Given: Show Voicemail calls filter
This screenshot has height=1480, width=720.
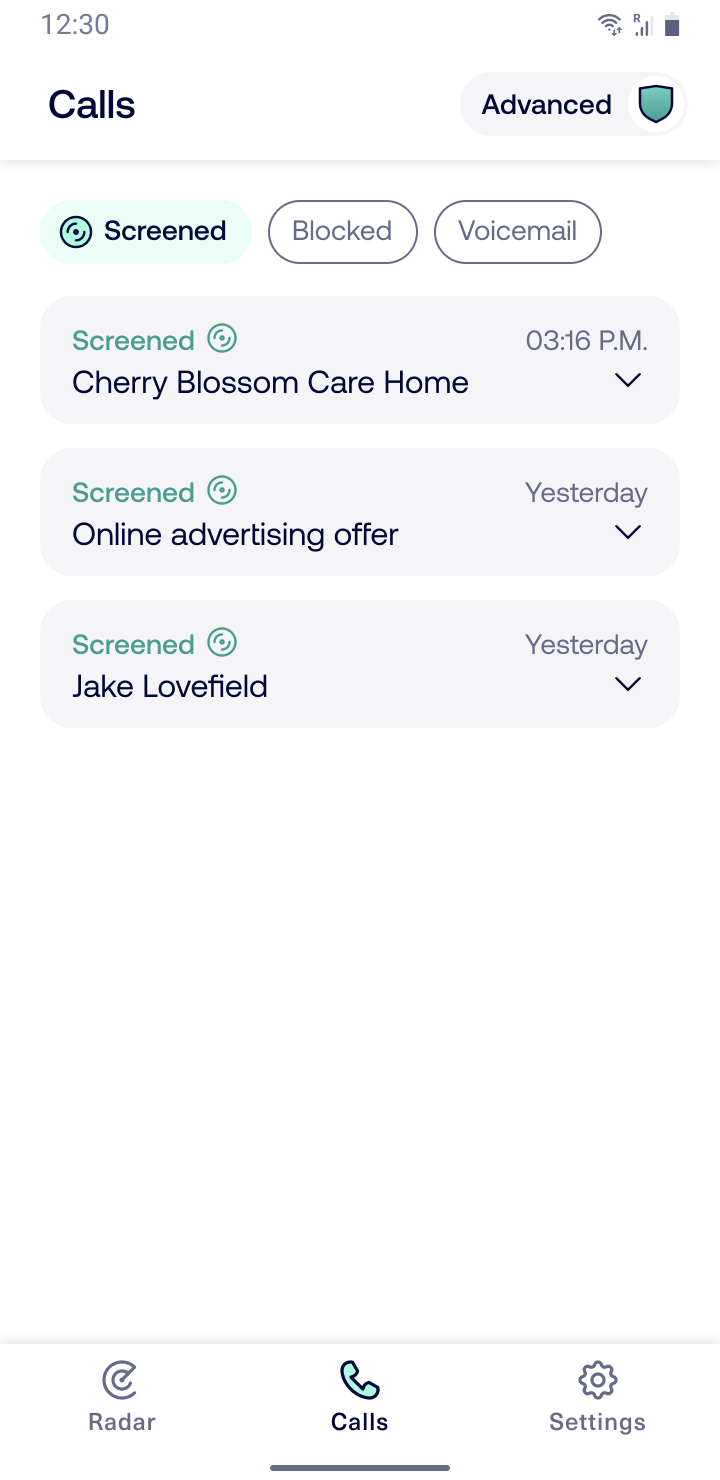Looking at the screenshot, I should (x=517, y=232).
